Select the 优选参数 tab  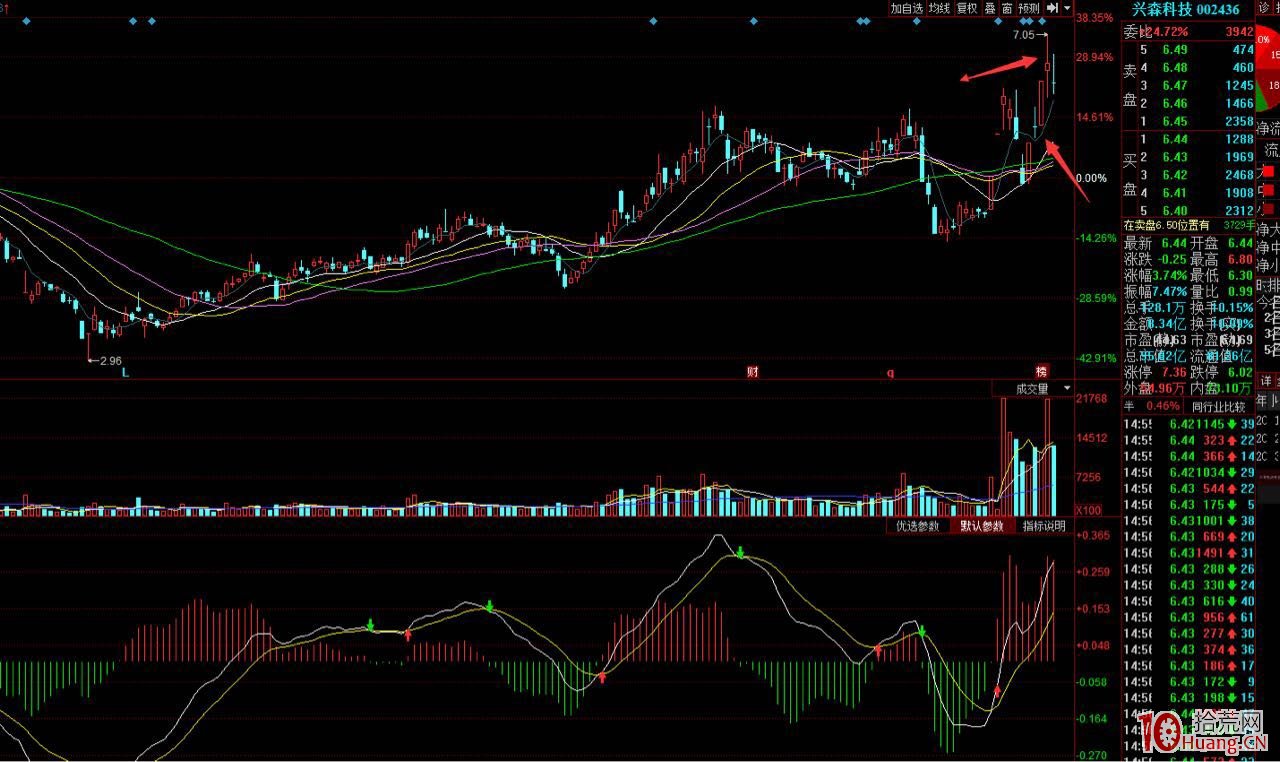point(917,526)
